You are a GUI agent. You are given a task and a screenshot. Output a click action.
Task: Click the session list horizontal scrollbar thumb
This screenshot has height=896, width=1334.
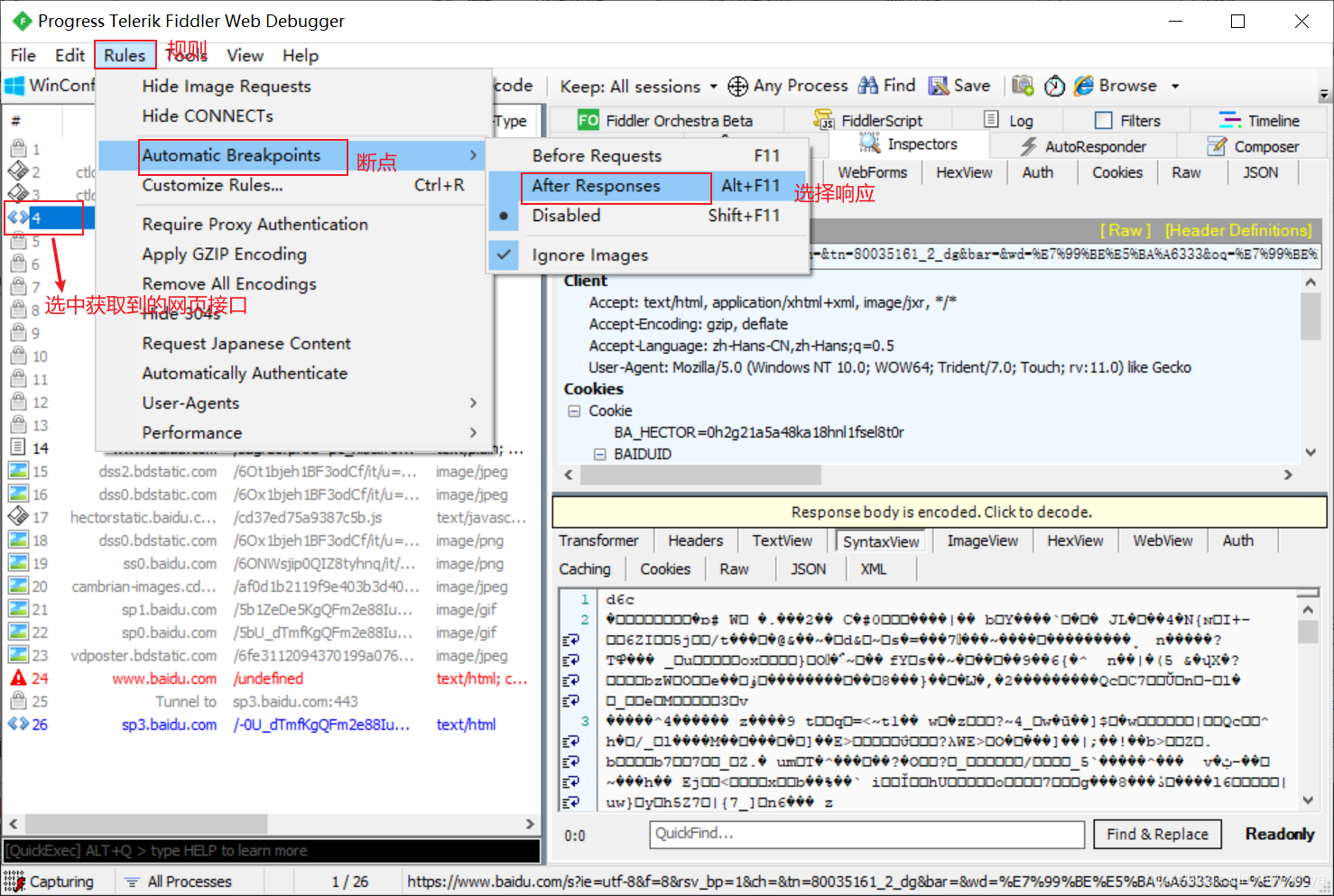[x=146, y=824]
